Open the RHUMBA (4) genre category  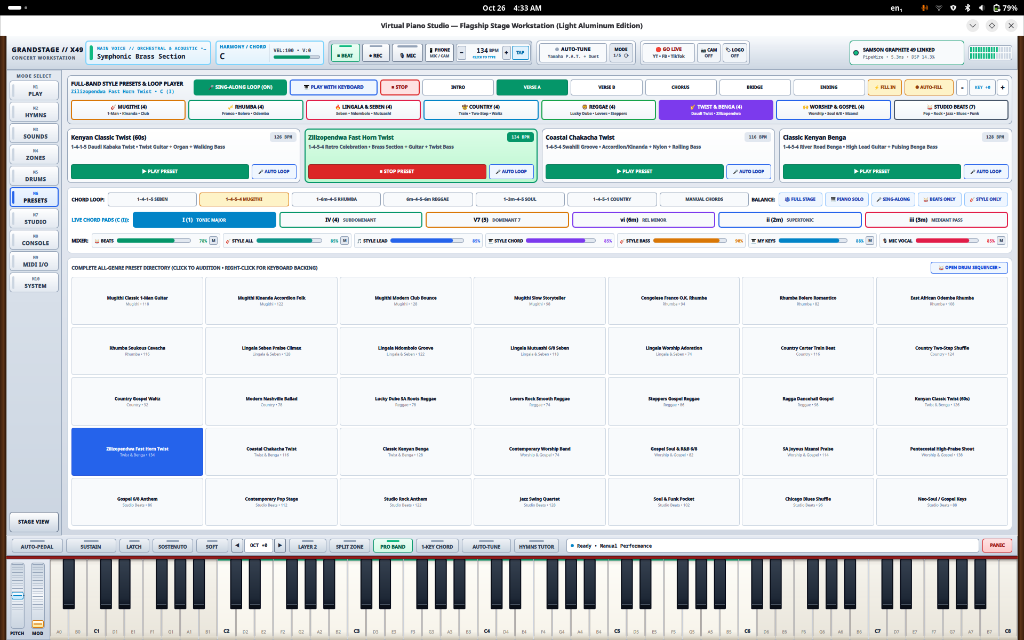point(246,110)
